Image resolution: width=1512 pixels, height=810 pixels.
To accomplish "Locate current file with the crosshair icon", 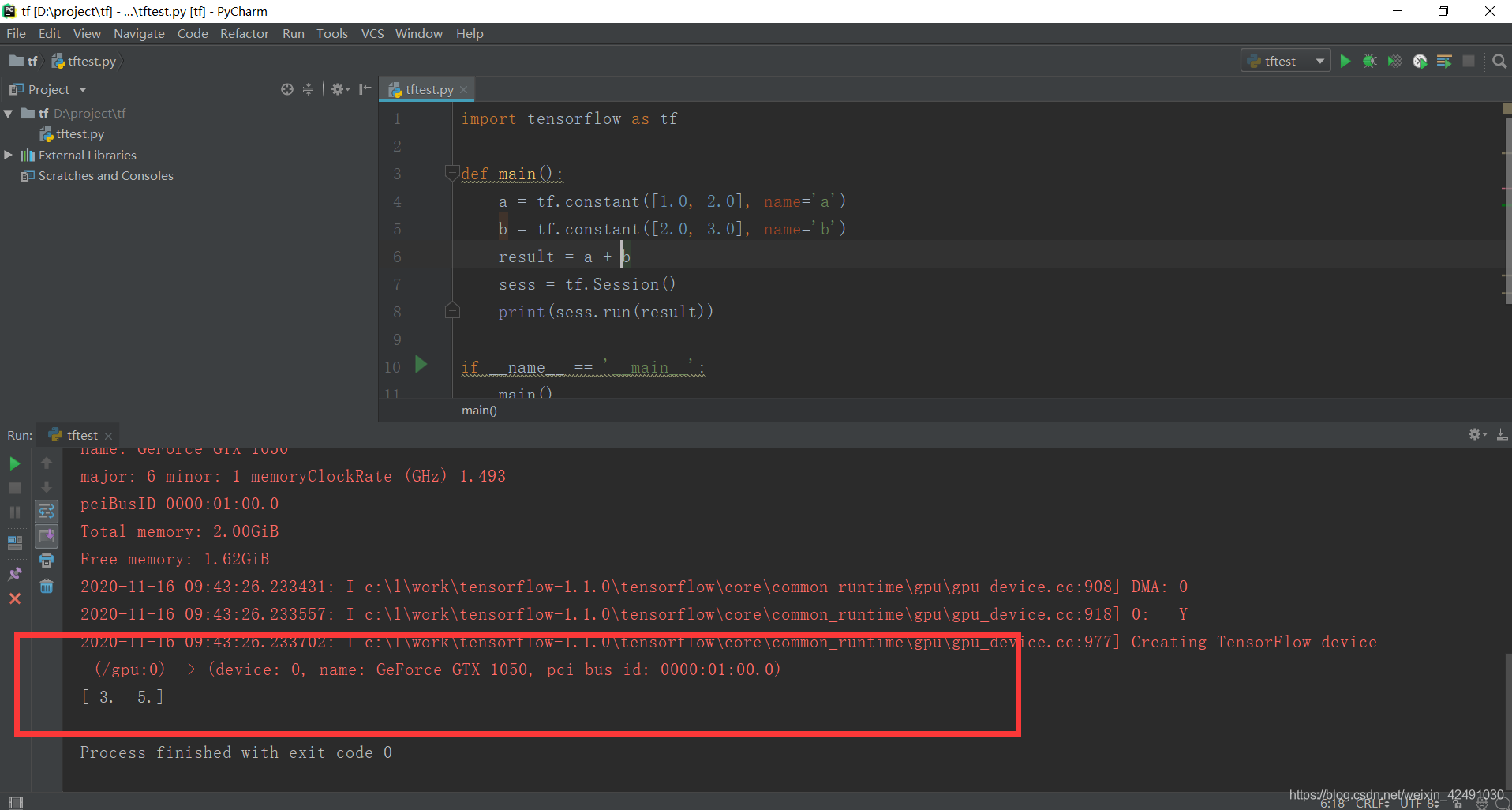I will (x=287, y=89).
